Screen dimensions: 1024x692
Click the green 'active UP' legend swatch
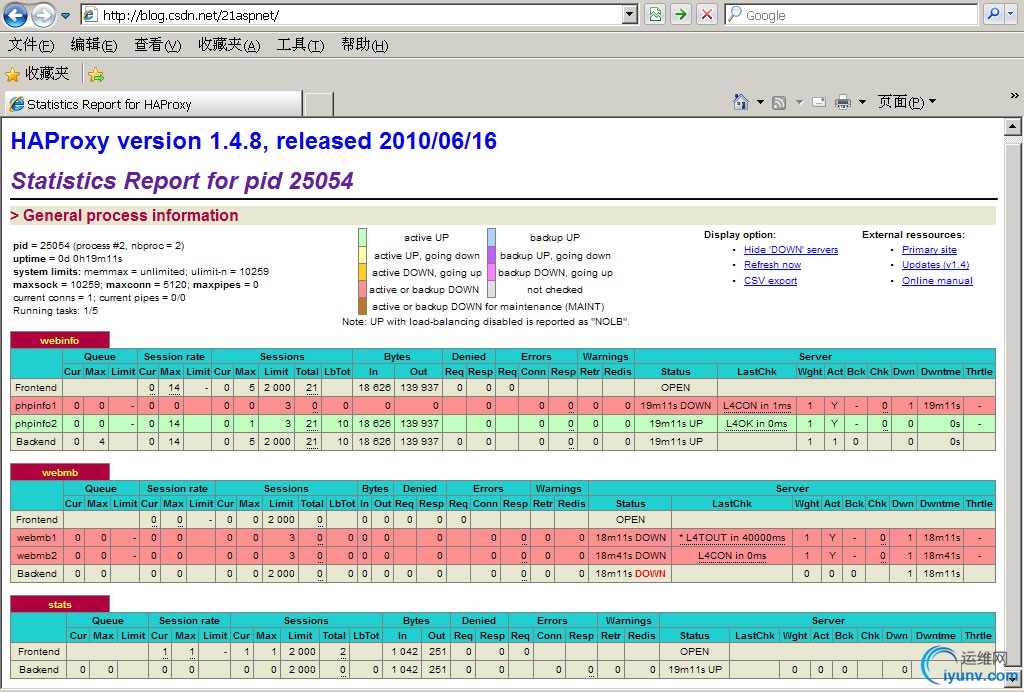pos(363,237)
